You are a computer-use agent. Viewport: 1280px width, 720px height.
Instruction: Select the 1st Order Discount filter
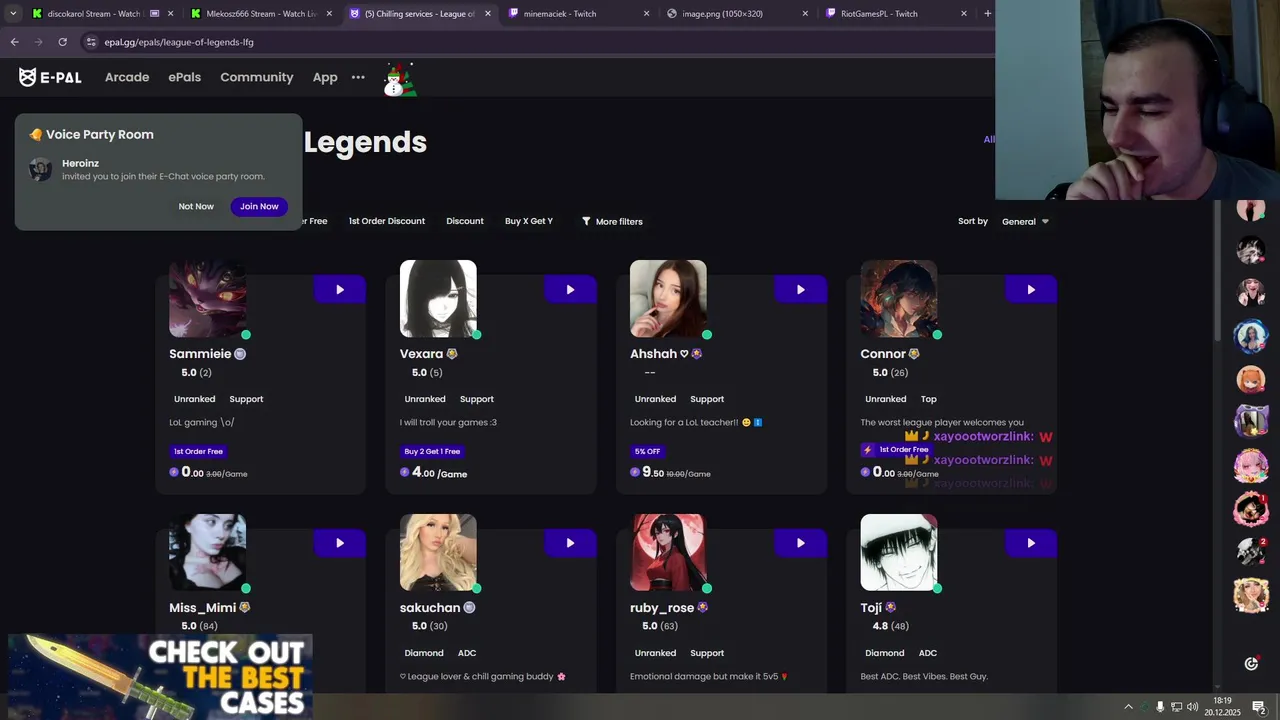tap(386, 221)
